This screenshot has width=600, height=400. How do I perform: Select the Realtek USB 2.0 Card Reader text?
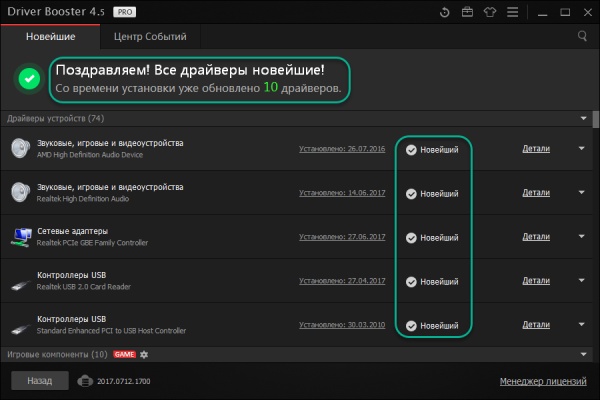tap(84, 287)
